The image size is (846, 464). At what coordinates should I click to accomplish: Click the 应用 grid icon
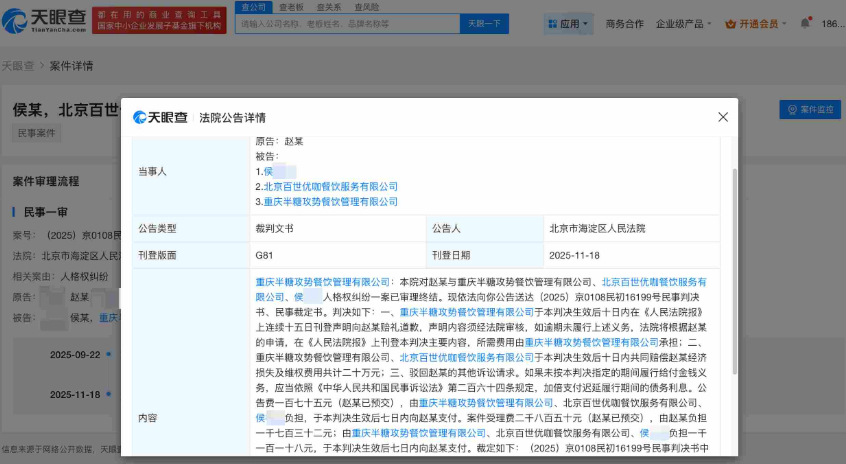tap(552, 23)
